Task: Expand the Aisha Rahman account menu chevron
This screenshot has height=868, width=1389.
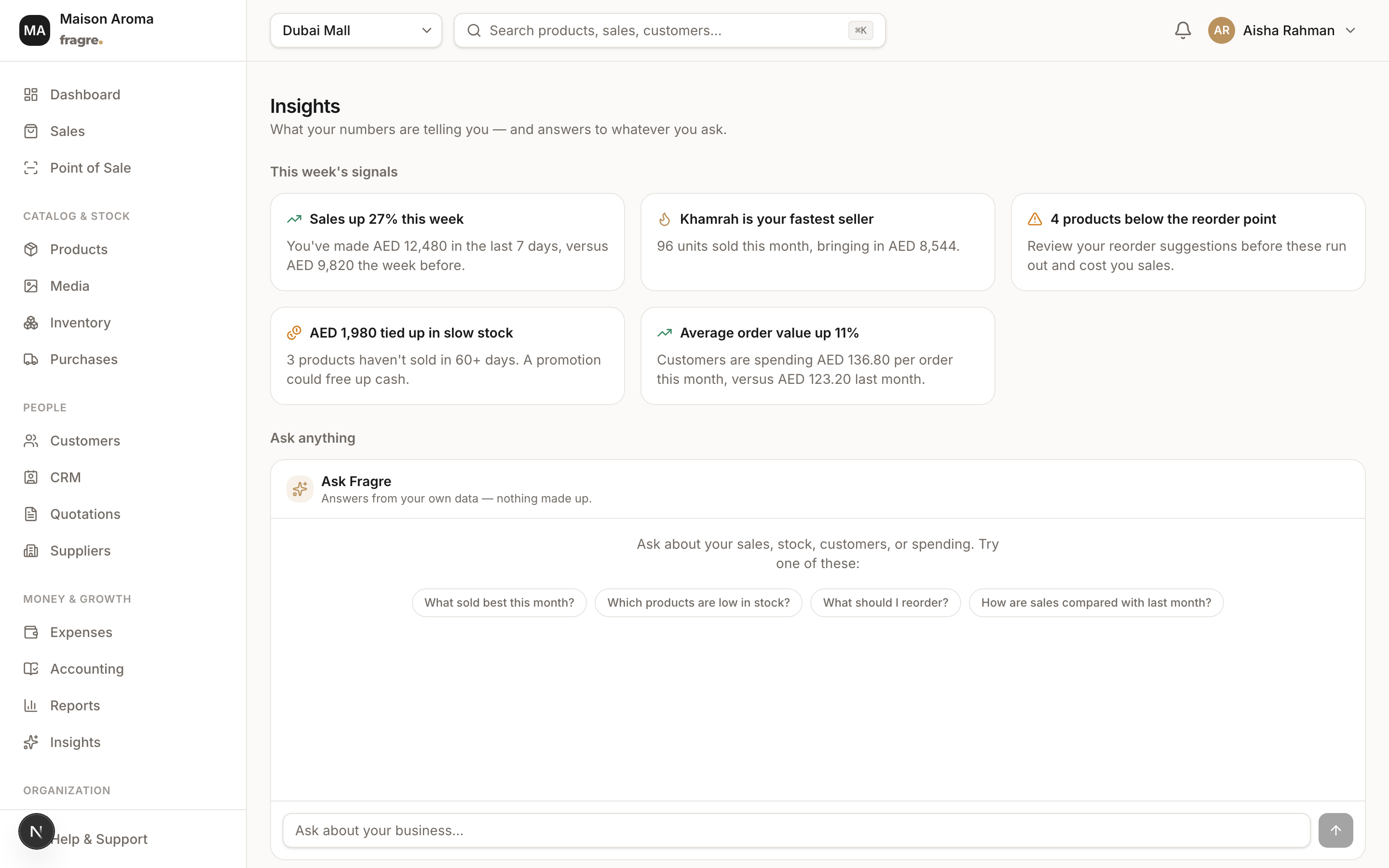Action: click(1350, 30)
